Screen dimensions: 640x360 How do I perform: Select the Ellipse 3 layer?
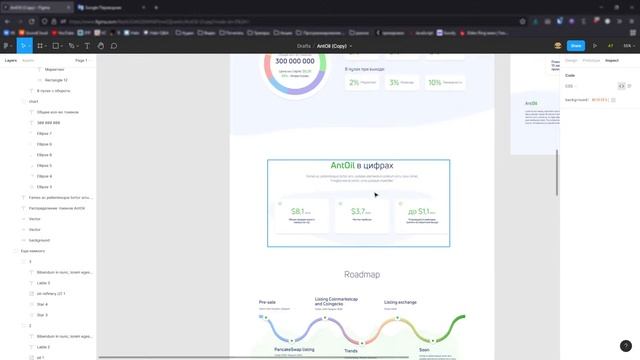click(x=44, y=187)
